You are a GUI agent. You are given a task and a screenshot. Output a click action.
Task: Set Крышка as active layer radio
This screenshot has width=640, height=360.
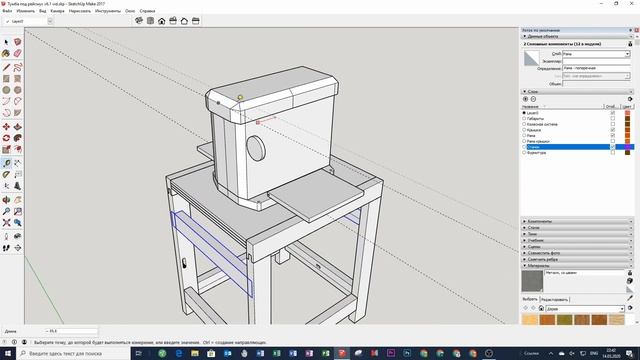point(524,130)
